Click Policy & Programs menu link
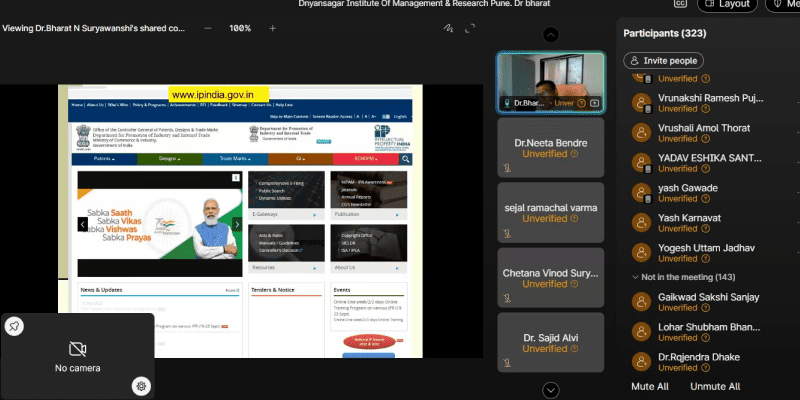The height and width of the screenshot is (400, 800). 149,105
